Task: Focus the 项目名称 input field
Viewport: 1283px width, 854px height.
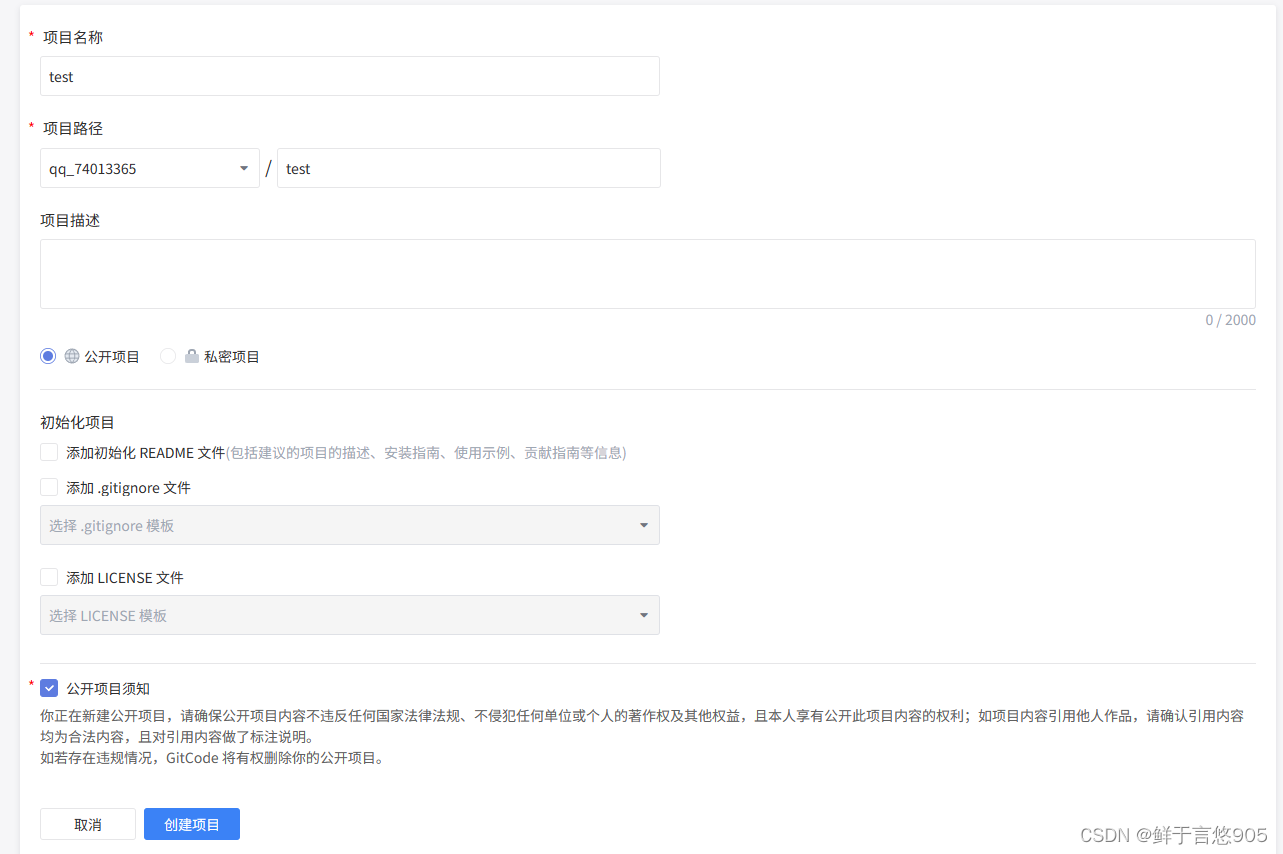Action: point(350,76)
